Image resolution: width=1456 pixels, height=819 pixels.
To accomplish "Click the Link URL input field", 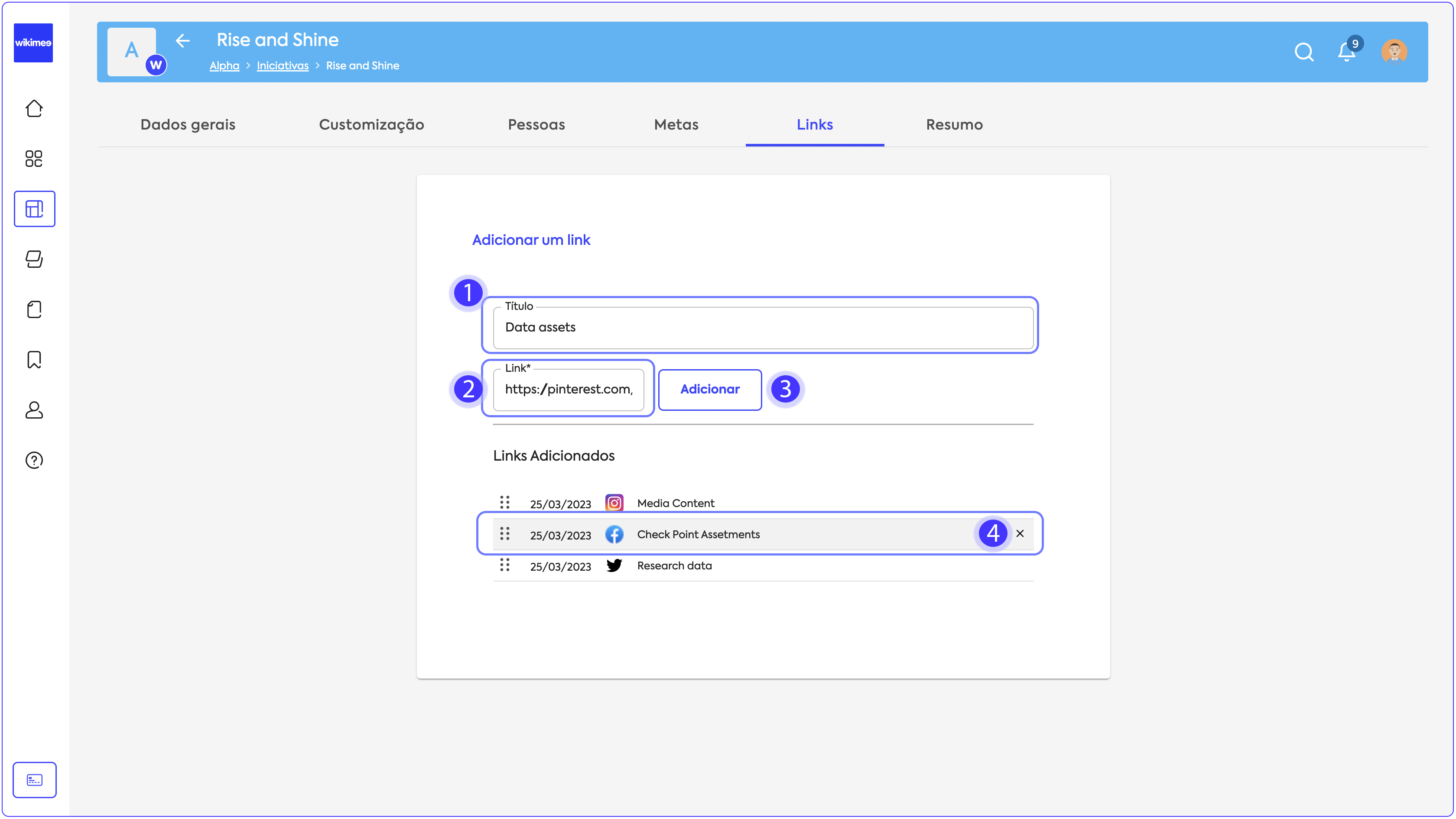I will pos(568,390).
